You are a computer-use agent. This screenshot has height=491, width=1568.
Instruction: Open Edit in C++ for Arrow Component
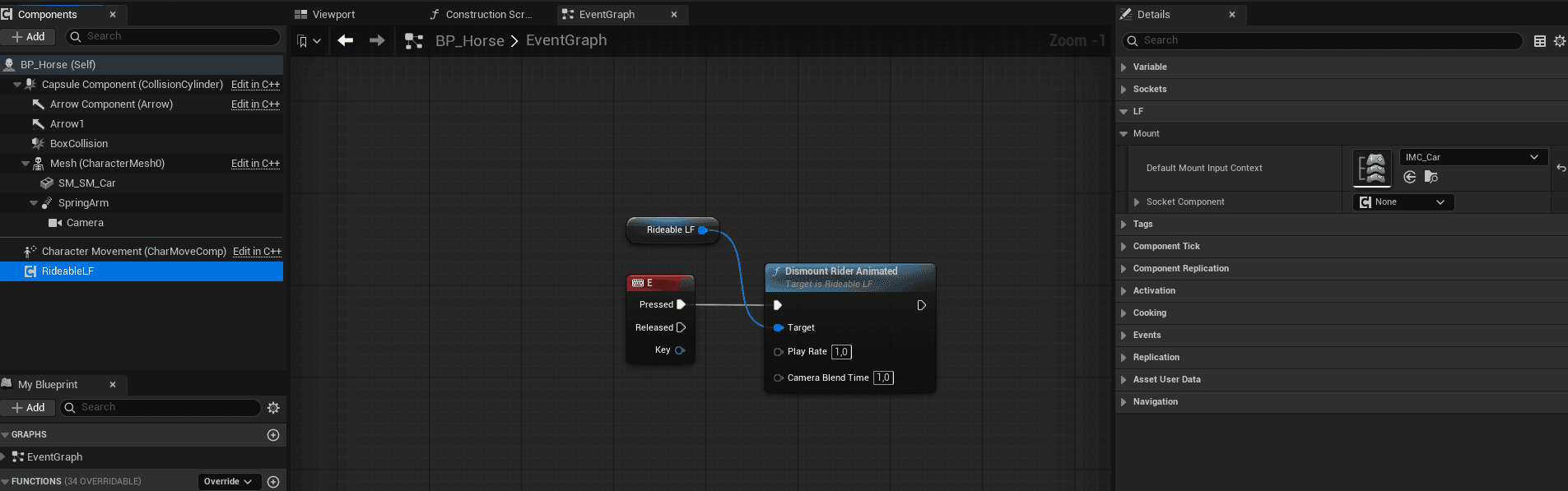point(255,104)
